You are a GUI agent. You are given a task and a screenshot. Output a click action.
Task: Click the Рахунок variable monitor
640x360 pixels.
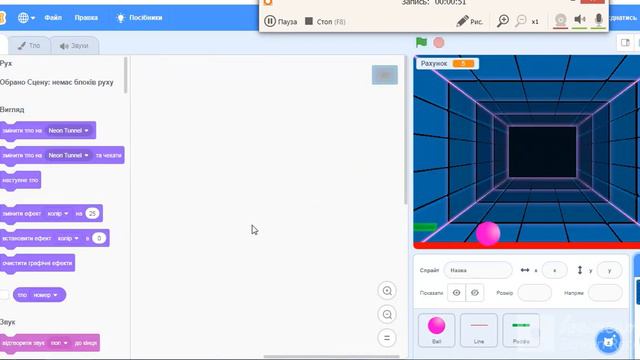pos(447,64)
